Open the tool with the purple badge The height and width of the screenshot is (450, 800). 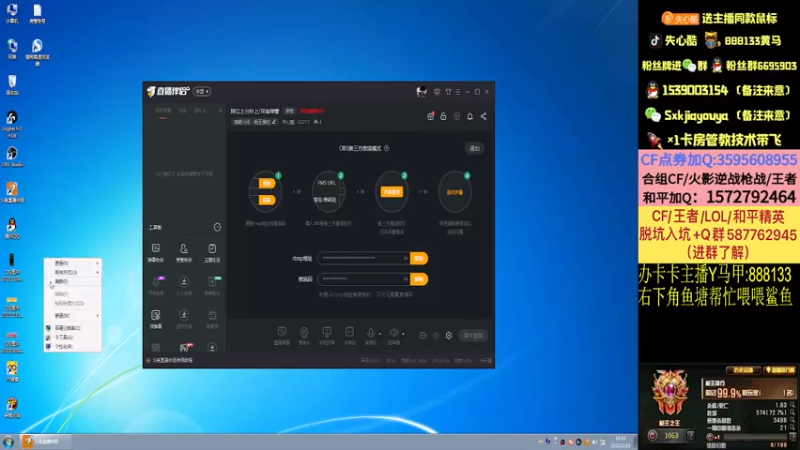157,285
